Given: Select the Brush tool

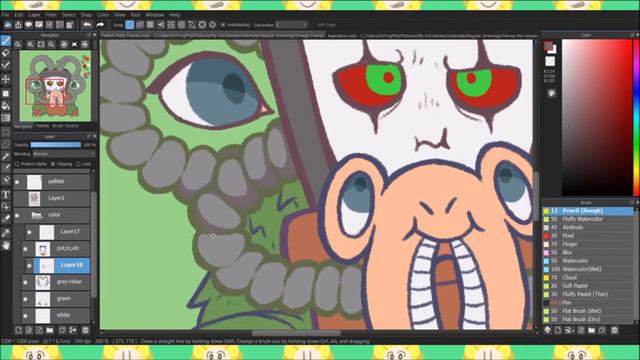Looking at the screenshot, I should click(x=6, y=41).
